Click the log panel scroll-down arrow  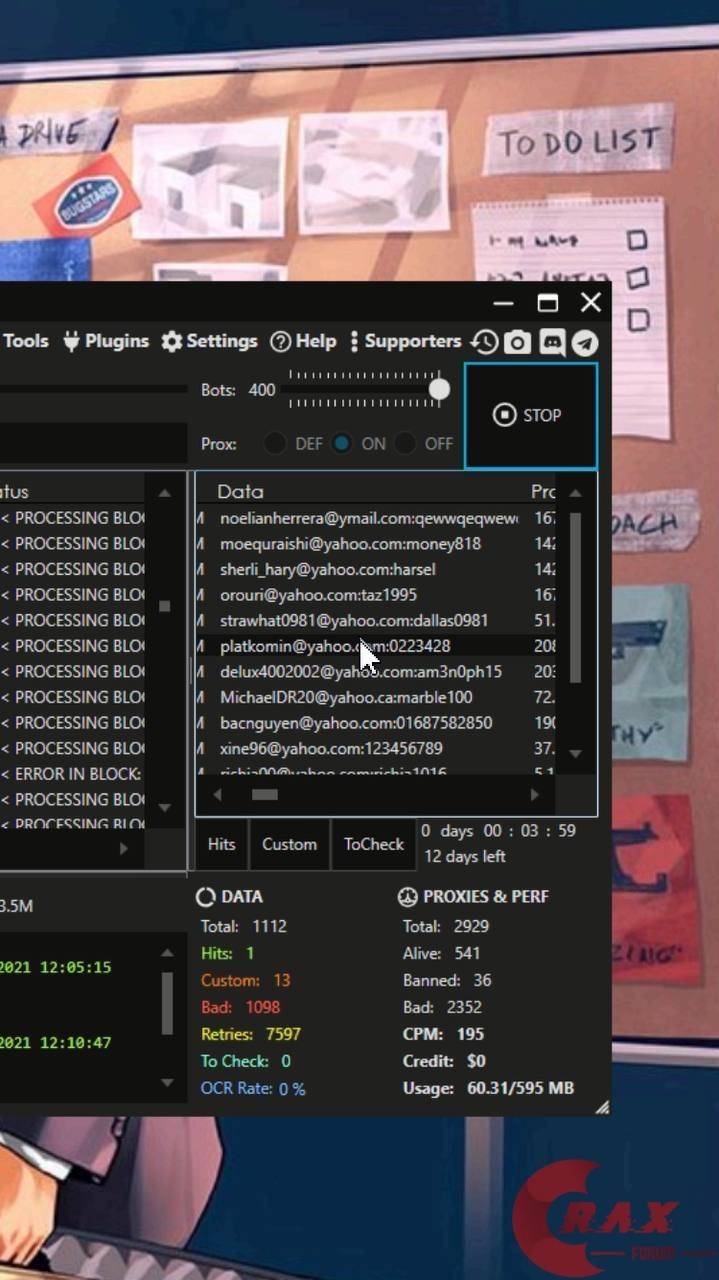tap(167, 1083)
